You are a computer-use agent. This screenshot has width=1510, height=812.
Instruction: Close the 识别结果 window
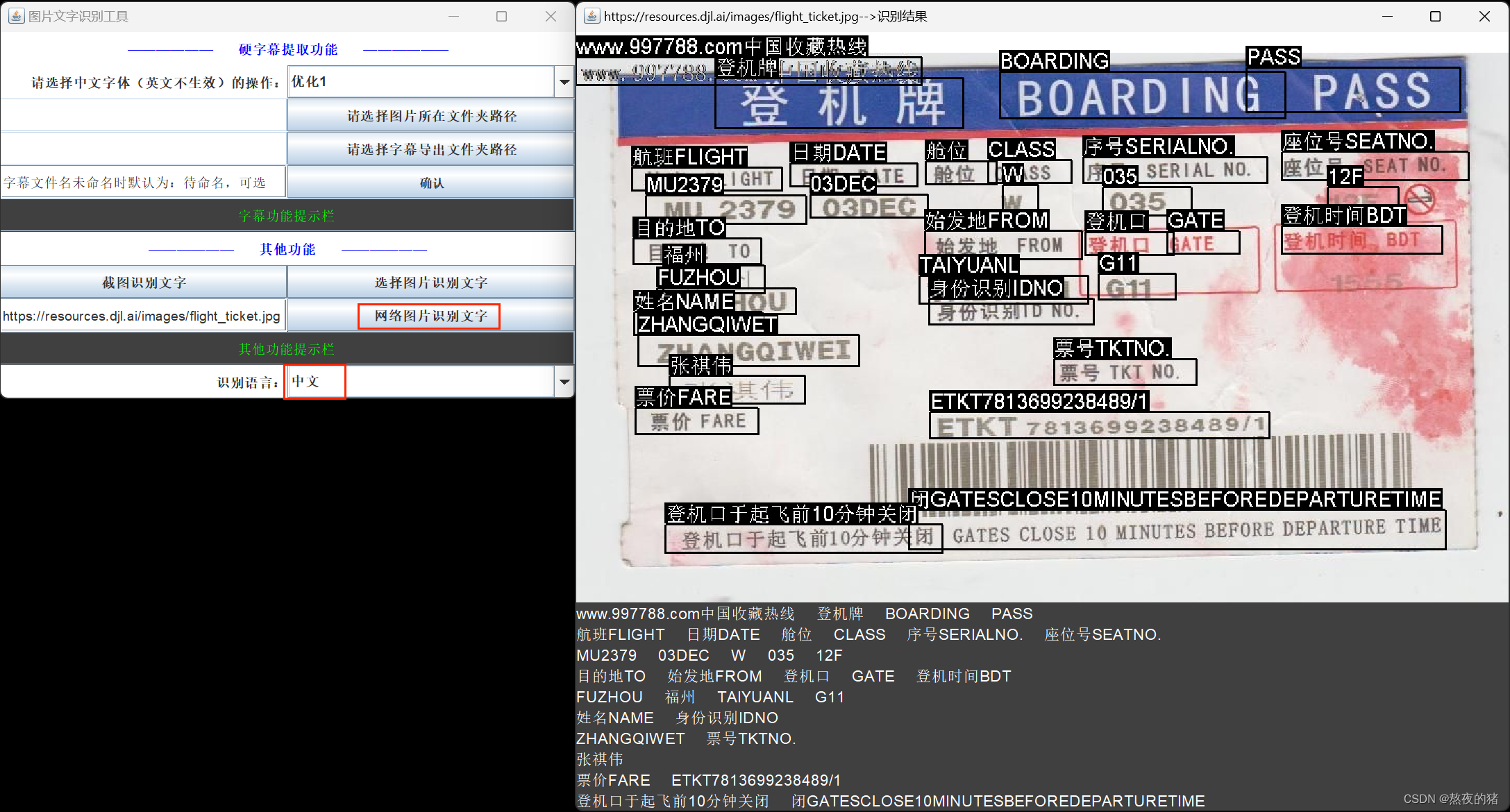[x=1484, y=16]
